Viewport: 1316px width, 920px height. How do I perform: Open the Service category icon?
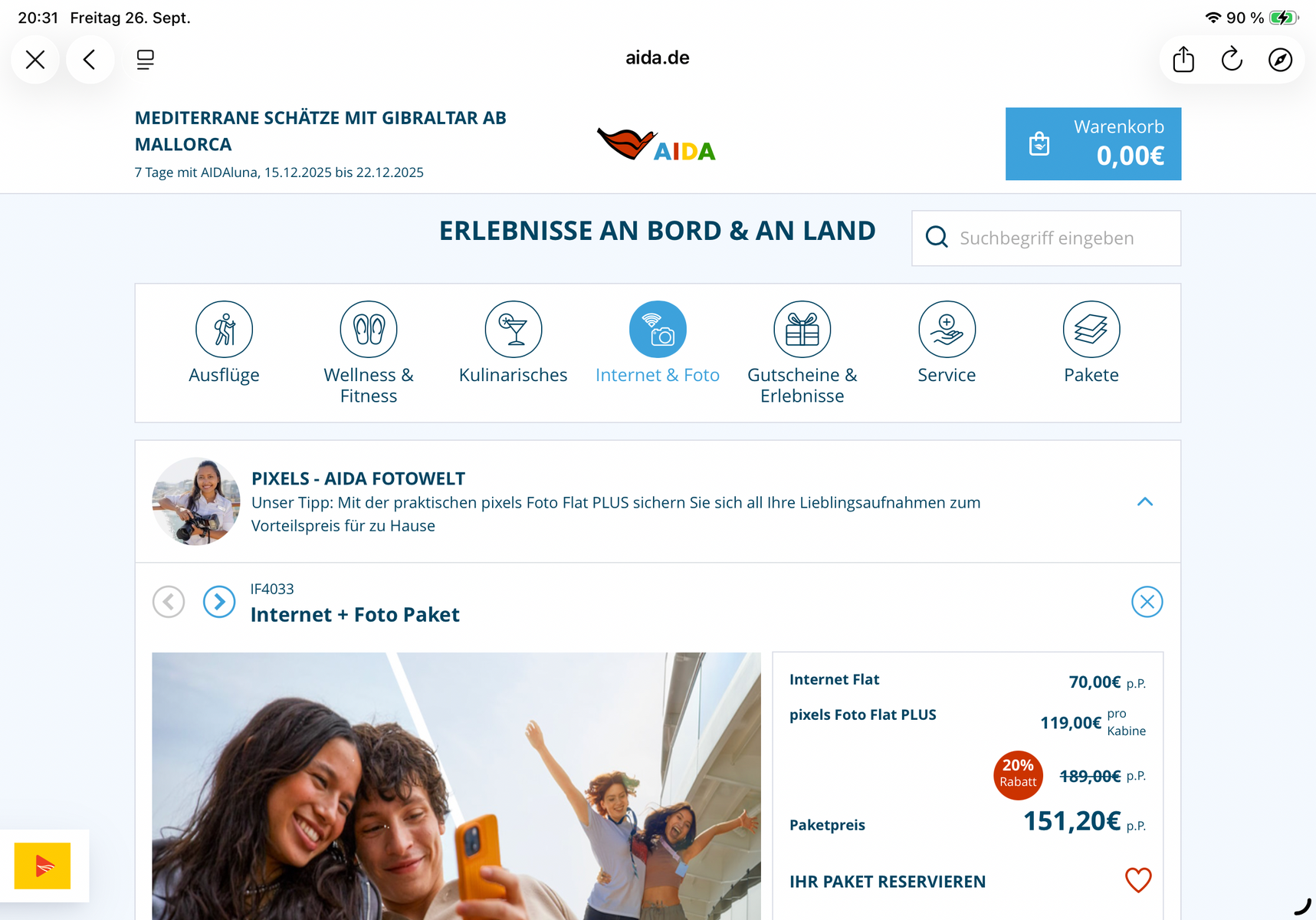(947, 330)
